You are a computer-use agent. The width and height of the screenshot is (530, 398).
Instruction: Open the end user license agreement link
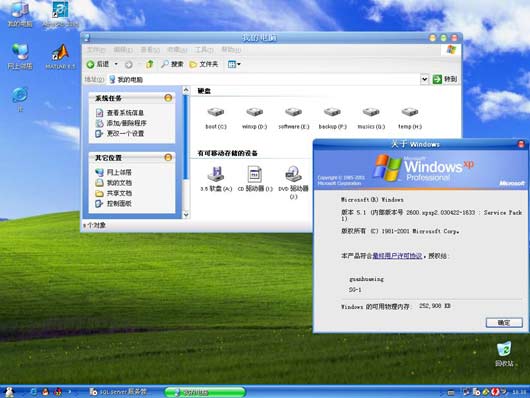point(397,256)
